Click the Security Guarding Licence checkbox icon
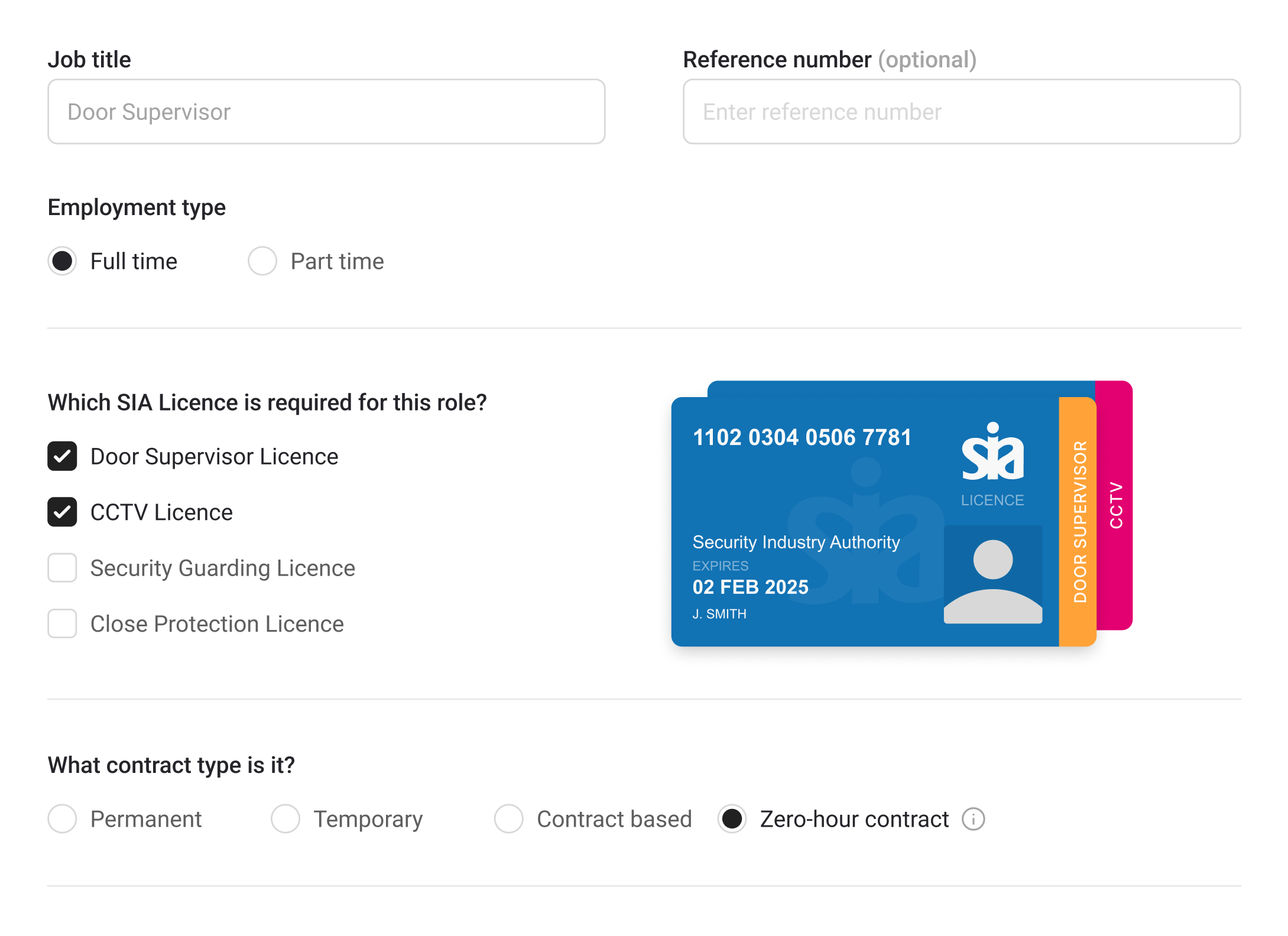 (x=63, y=568)
